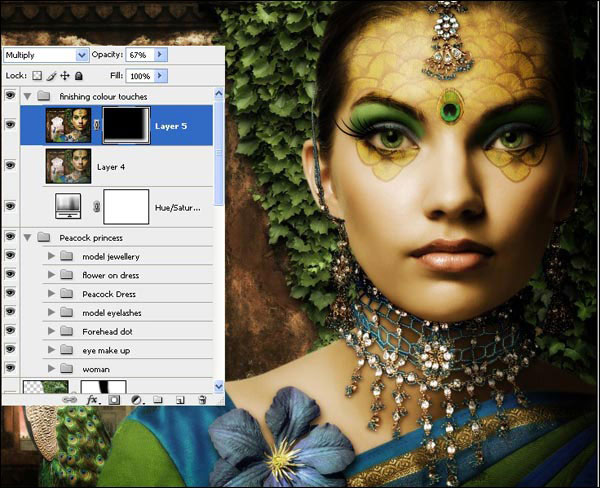
Task: Create new fill or adjustment layer
Action: [x=136, y=399]
